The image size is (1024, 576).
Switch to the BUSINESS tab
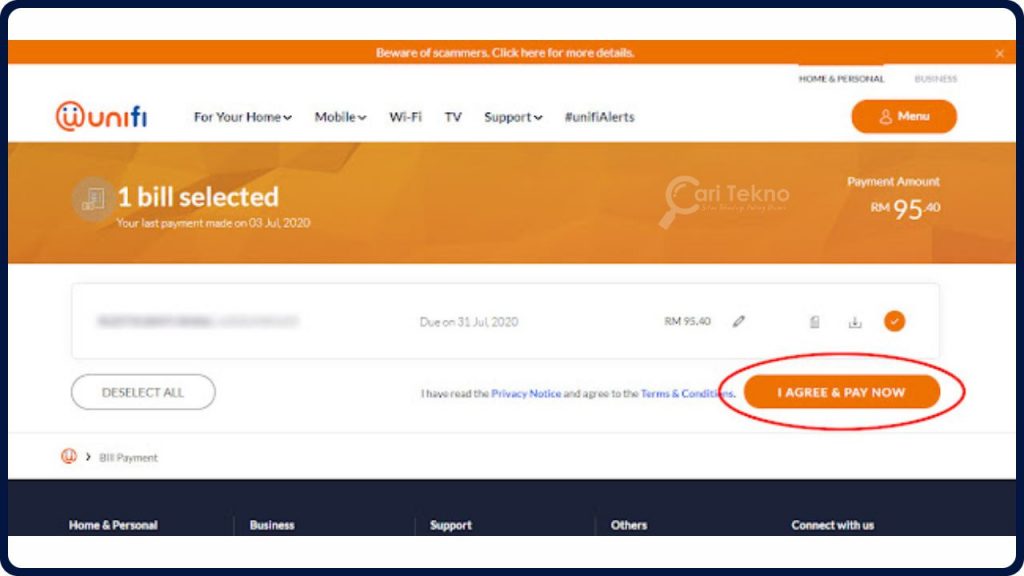pos(938,78)
